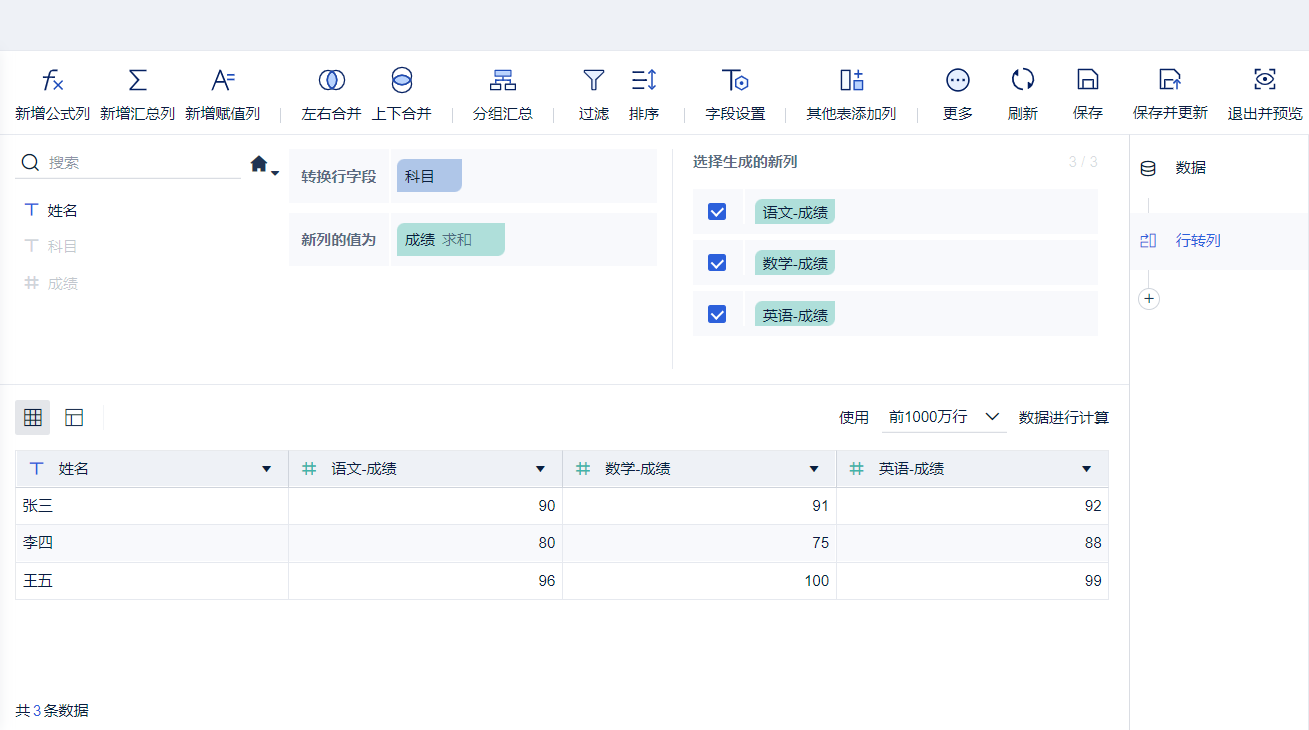
Task: Save the table (保存)
Action: [1088, 95]
